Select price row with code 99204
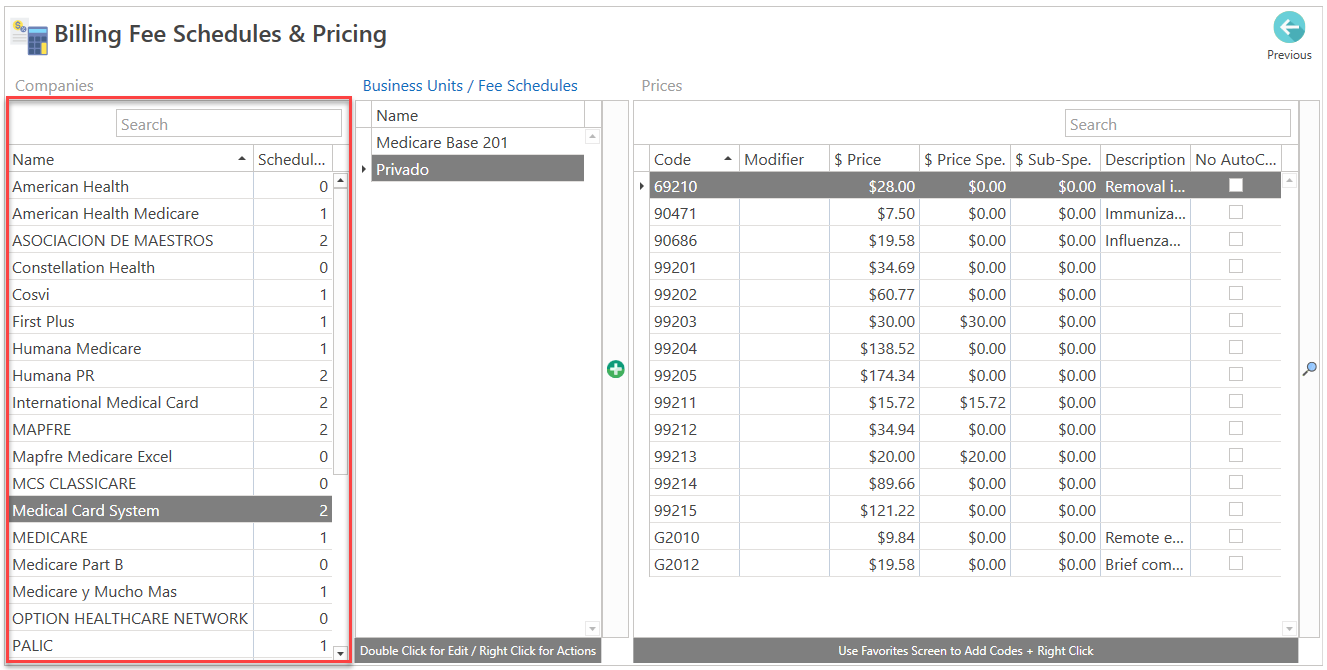This screenshot has height=670, width=1327. pyautogui.click(x=965, y=348)
